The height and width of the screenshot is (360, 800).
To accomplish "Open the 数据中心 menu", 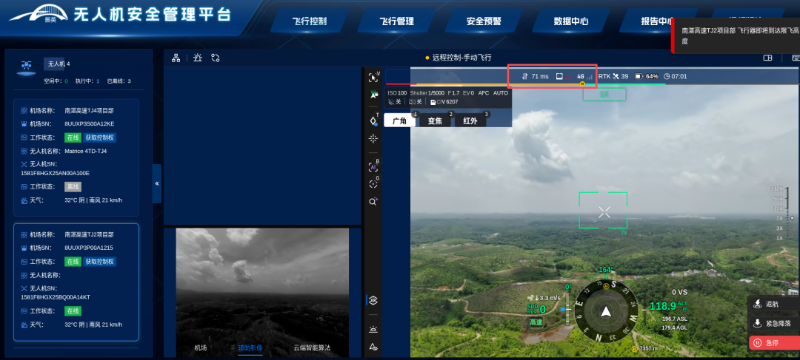I will (x=571, y=21).
